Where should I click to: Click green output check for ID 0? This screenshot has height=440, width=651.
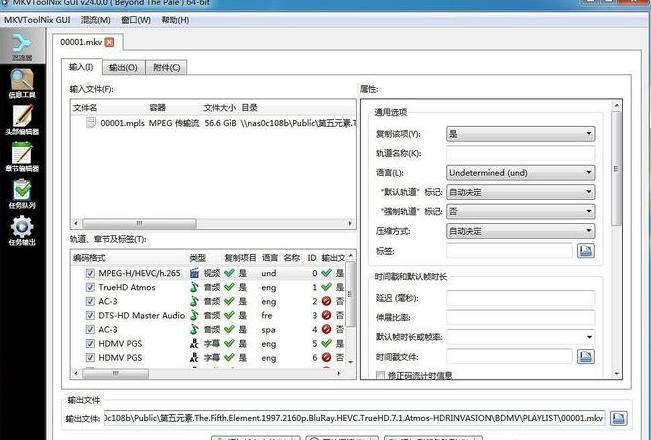pyautogui.click(x=327, y=273)
